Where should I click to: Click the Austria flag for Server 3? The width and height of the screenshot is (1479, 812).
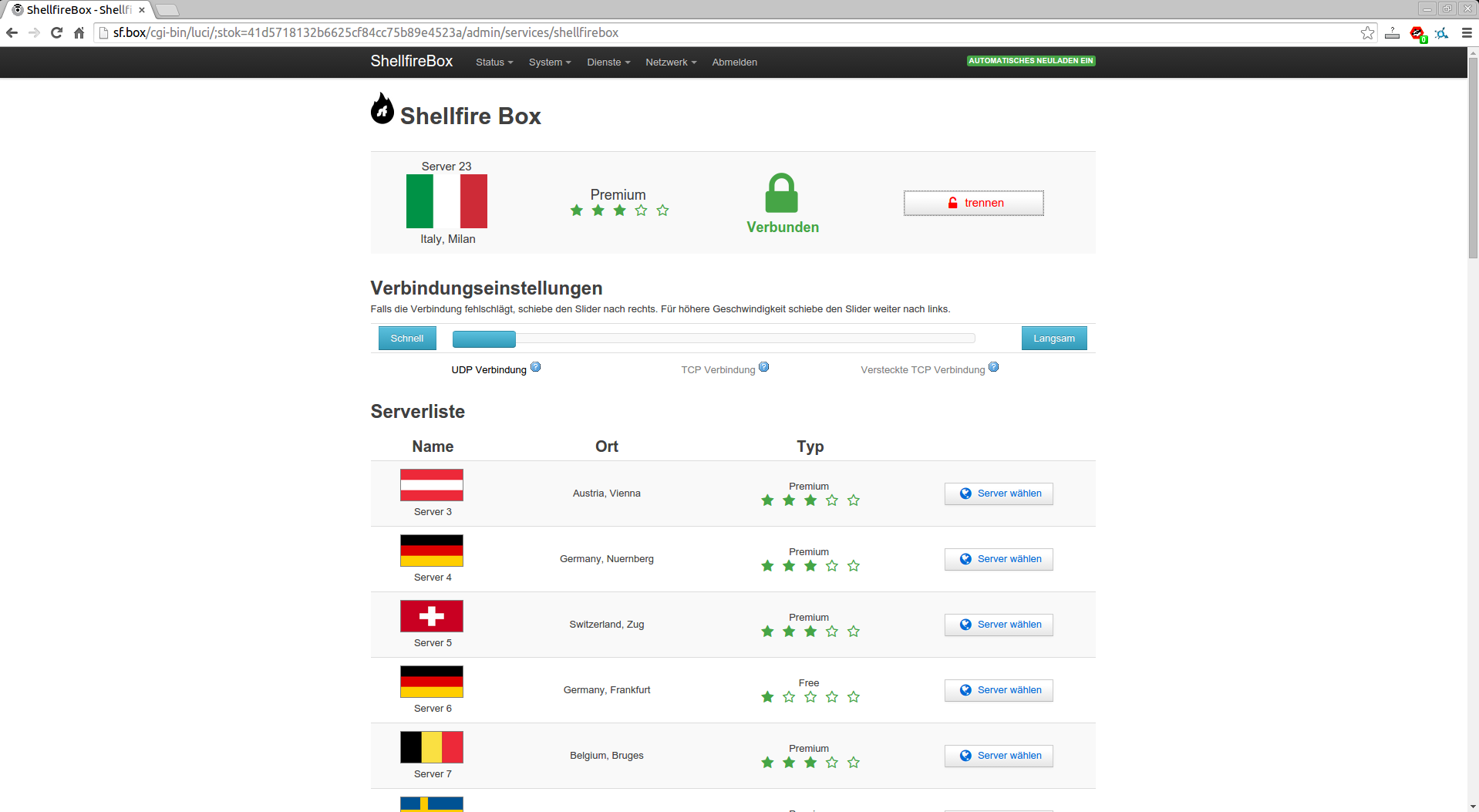[x=432, y=485]
